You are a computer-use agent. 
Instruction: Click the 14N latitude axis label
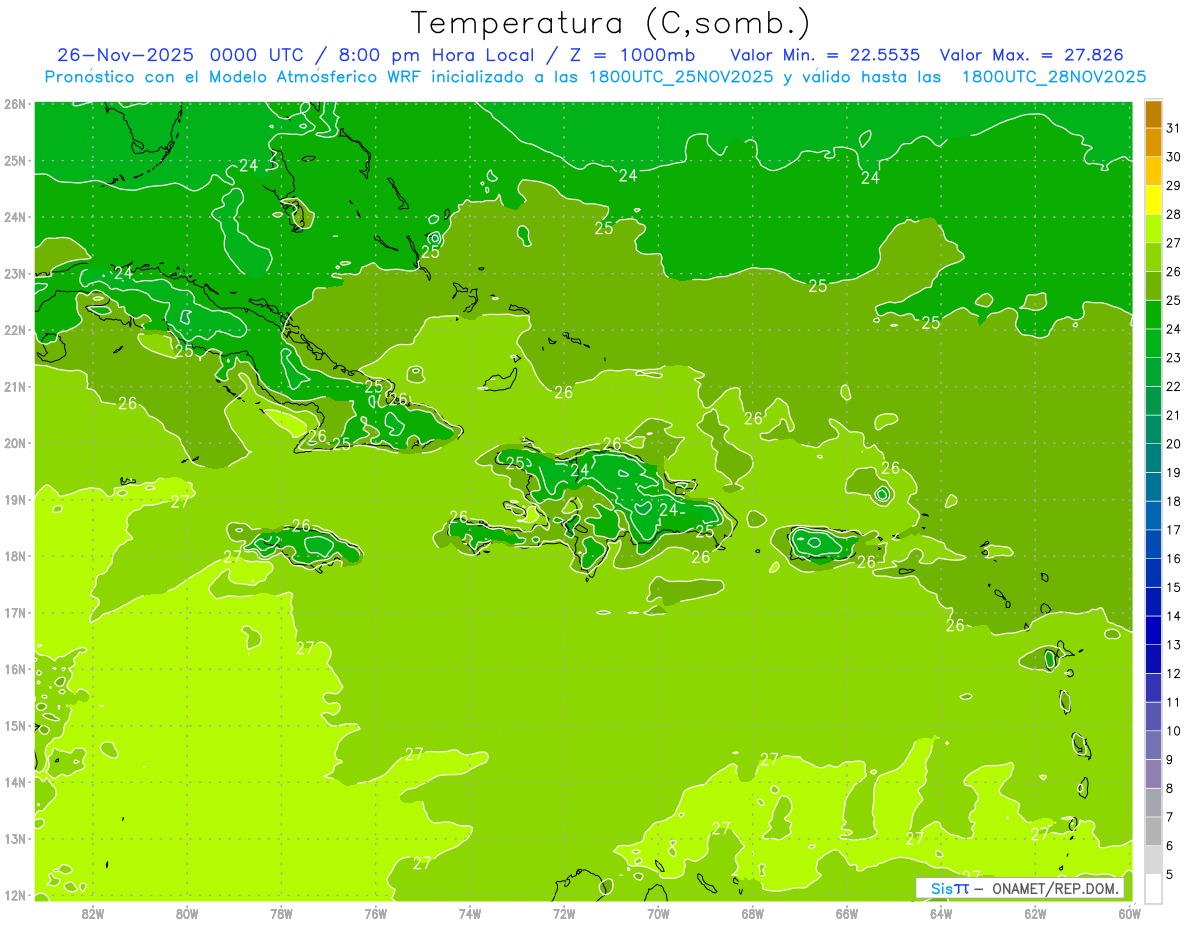[15, 782]
